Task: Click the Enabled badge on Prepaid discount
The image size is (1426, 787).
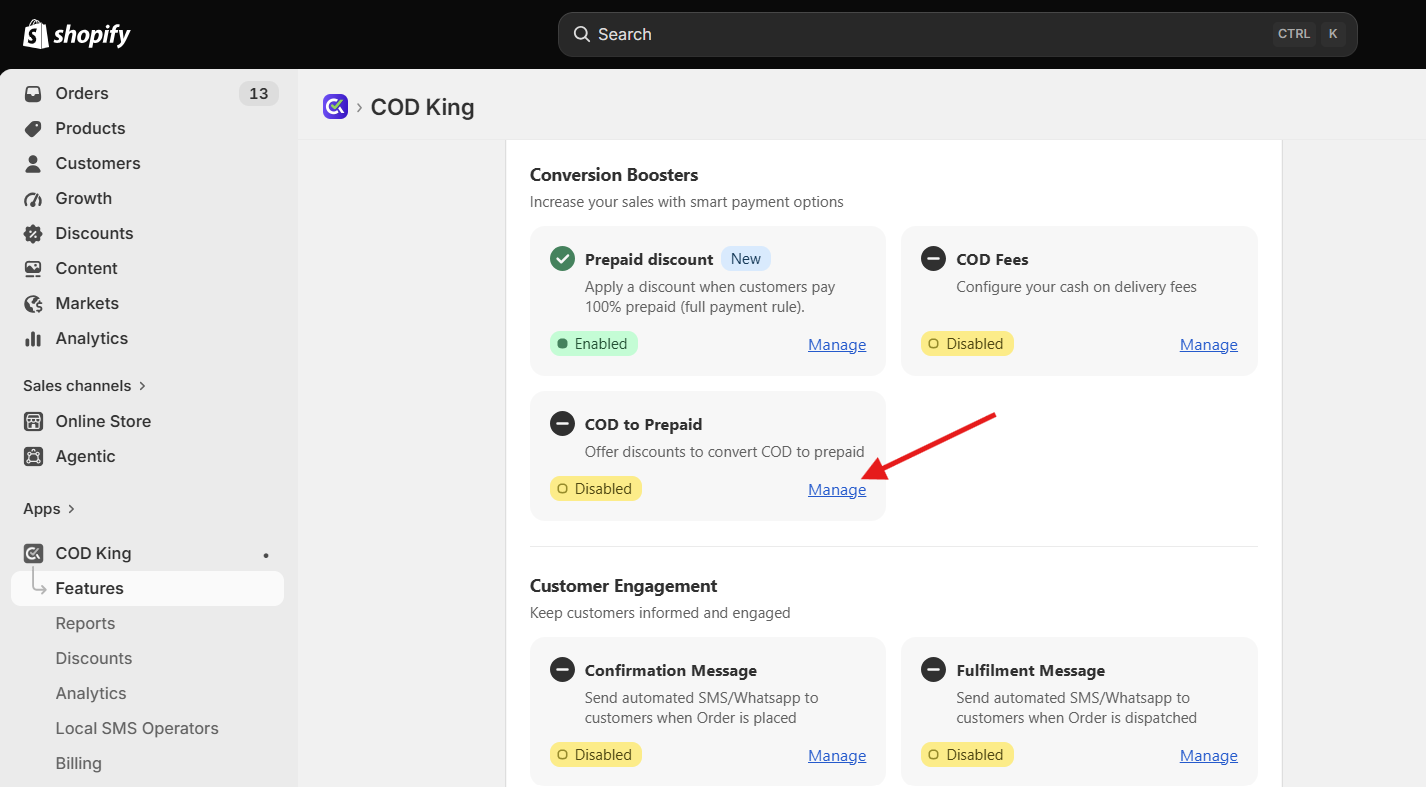Action: click(x=594, y=344)
